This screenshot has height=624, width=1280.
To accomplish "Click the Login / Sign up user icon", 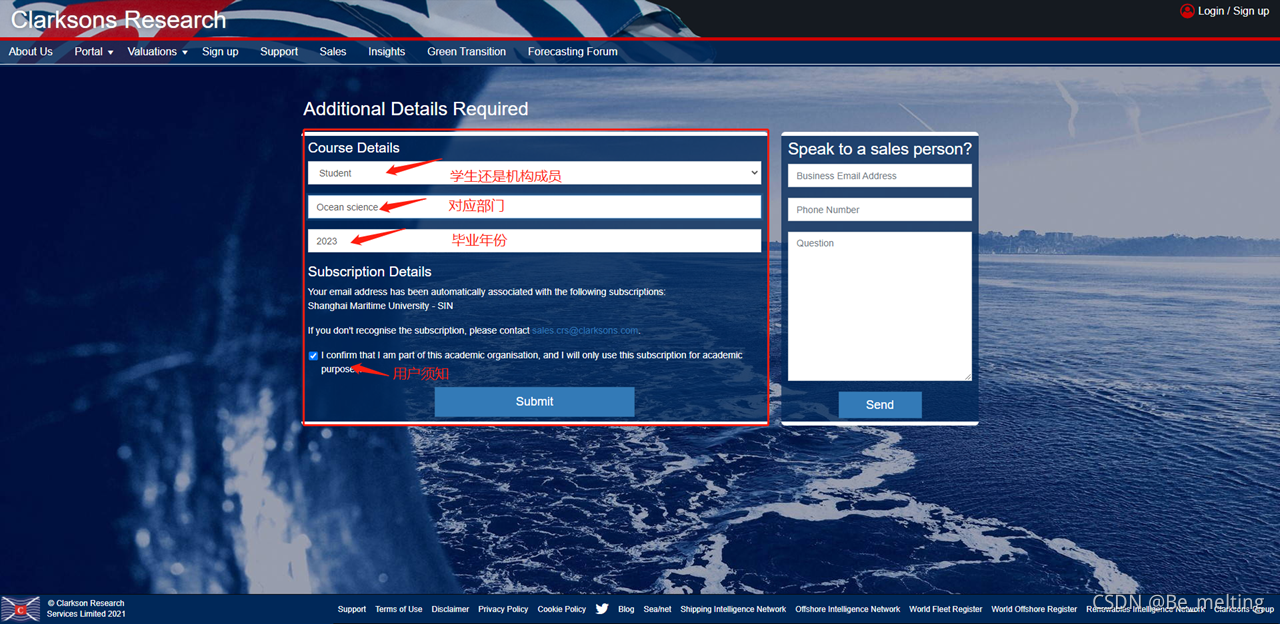I will click(x=1187, y=11).
